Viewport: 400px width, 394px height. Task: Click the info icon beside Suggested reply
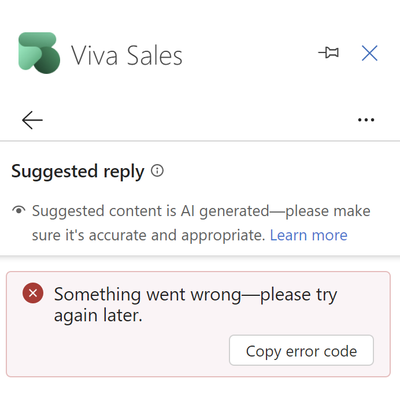tap(157, 171)
